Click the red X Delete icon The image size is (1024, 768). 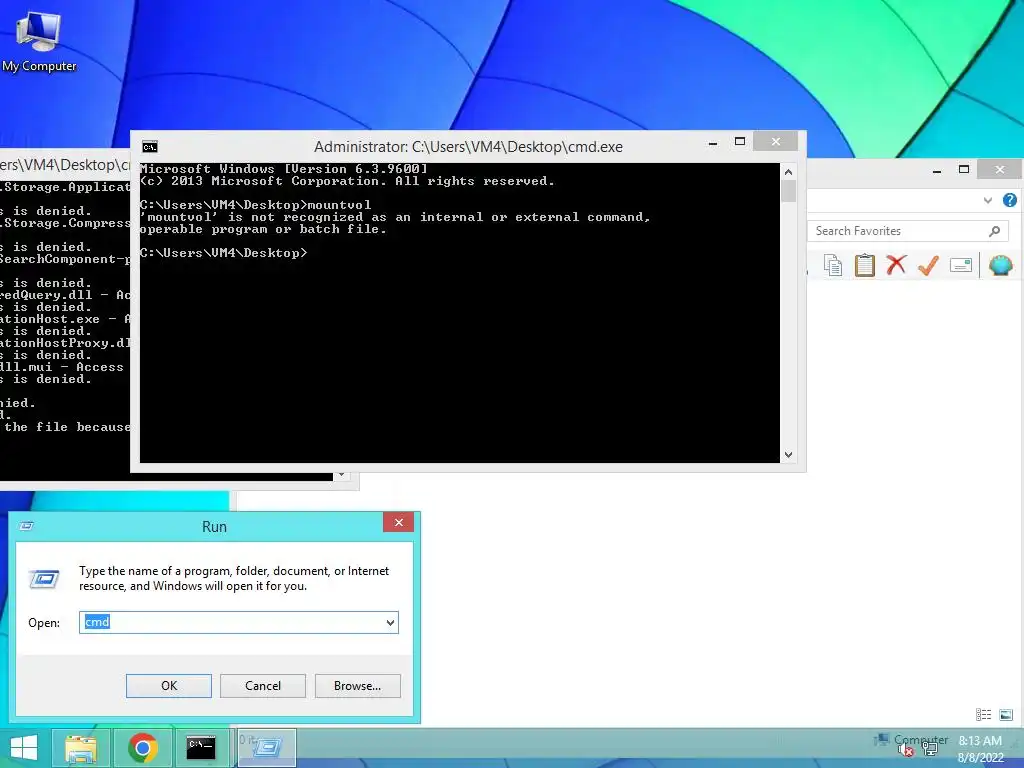(x=896, y=265)
